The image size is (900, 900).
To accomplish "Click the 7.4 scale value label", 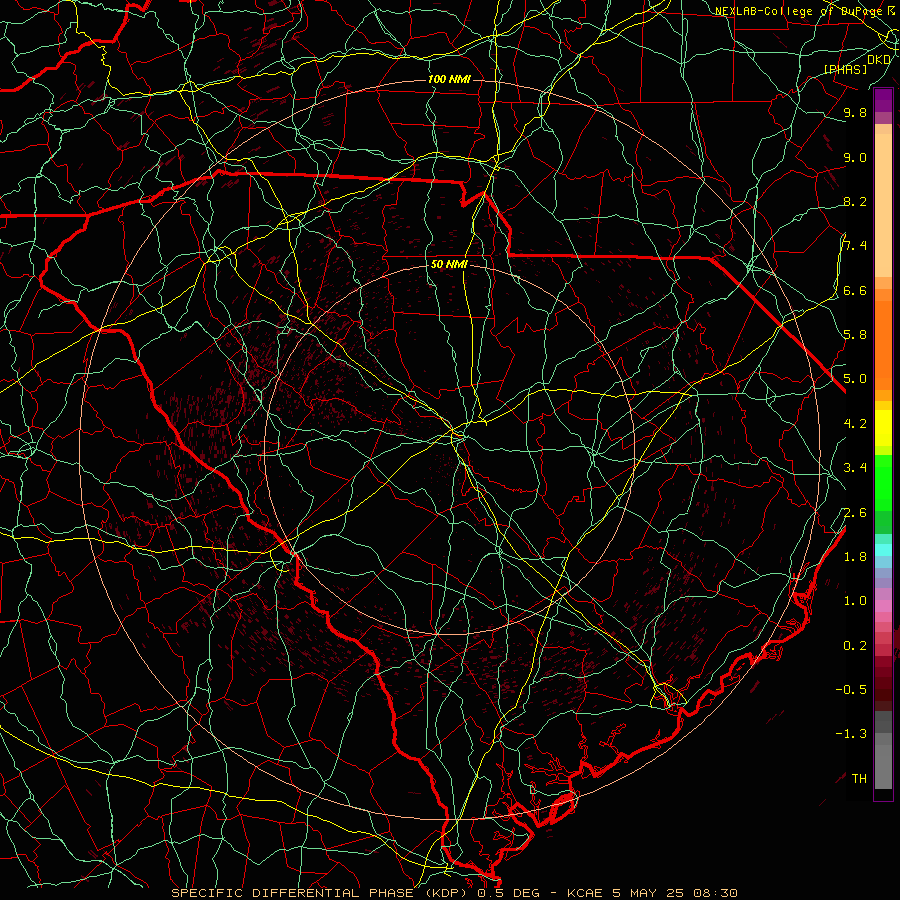I will pyautogui.click(x=855, y=246).
